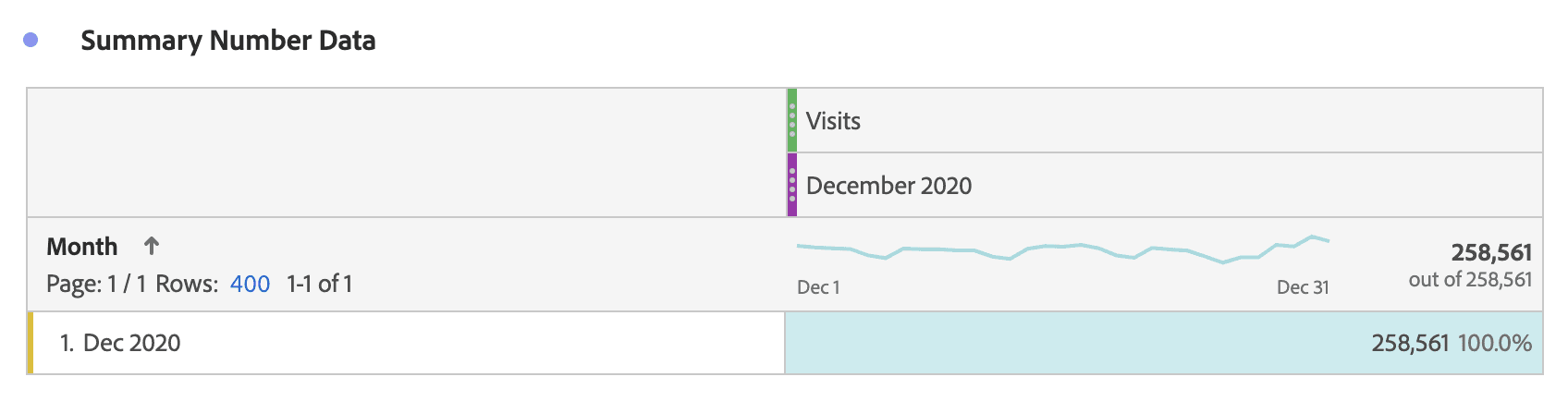Click the Dec 31 sparkline label
This screenshot has width=1568, height=401.
[x=1303, y=287]
